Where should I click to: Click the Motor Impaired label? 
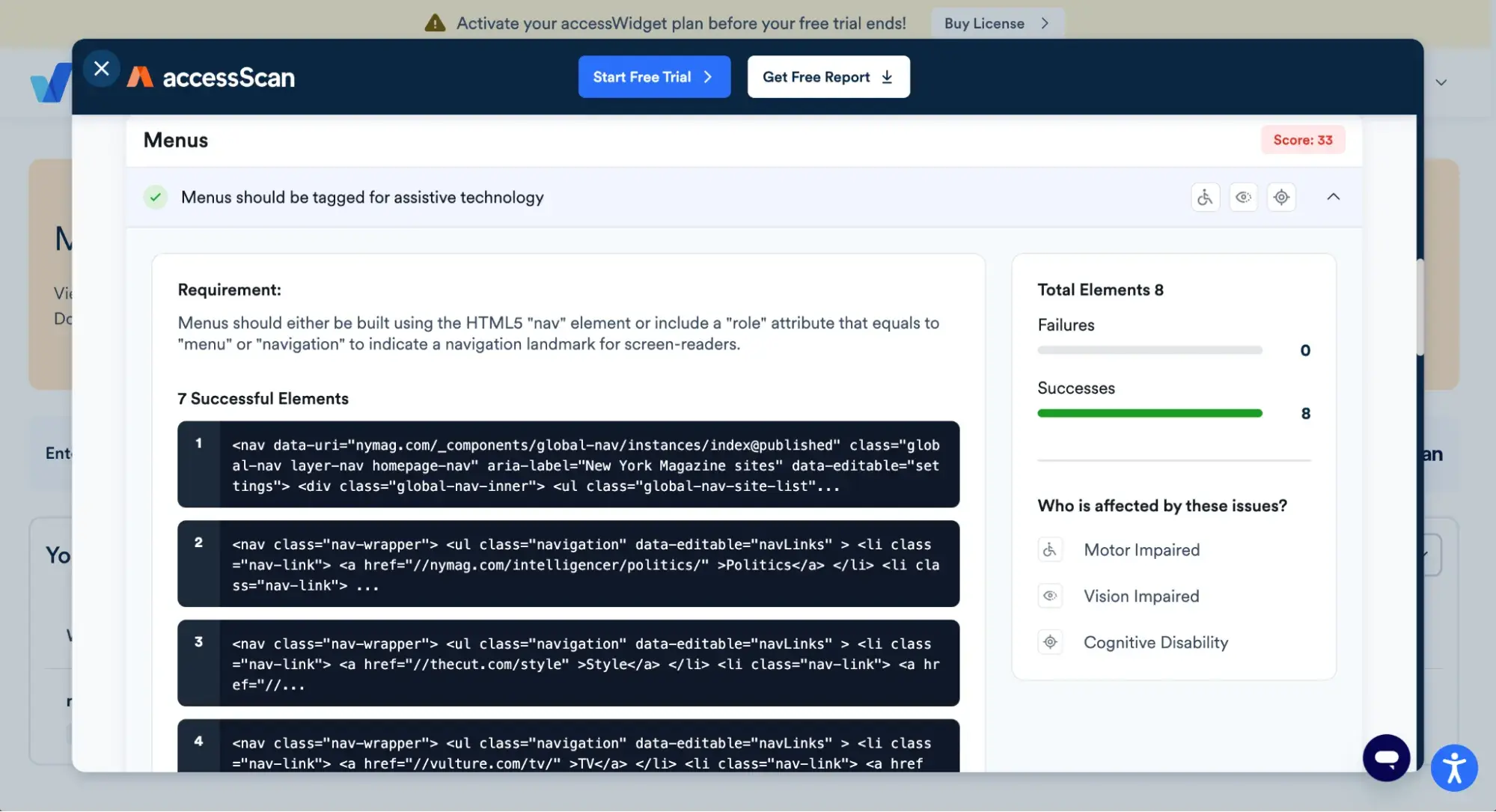pyautogui.click(x=1141, y=550)
